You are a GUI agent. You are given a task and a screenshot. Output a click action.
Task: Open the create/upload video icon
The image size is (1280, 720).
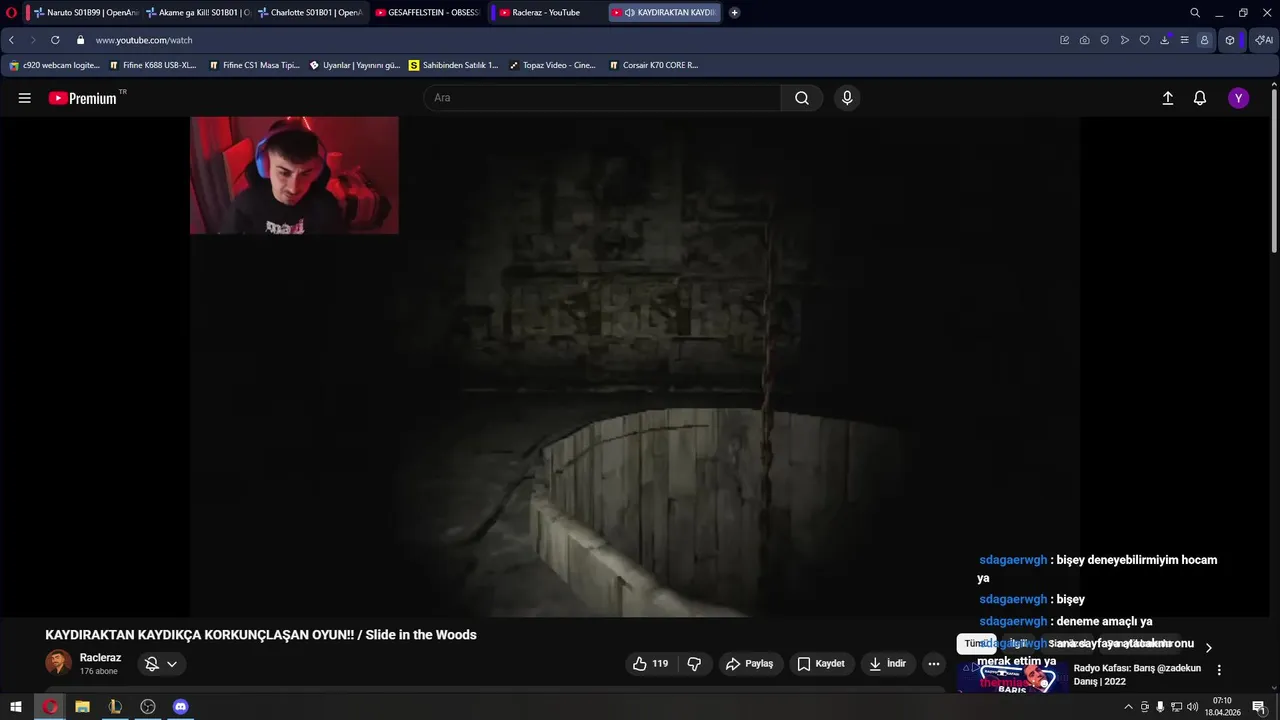(1167, 98)
